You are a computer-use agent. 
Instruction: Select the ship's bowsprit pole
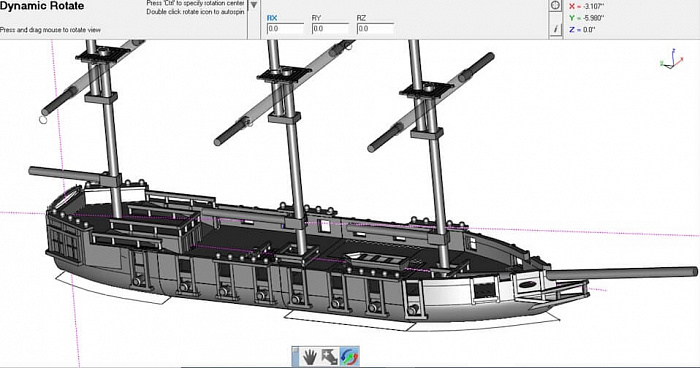[x=621, y=273]
